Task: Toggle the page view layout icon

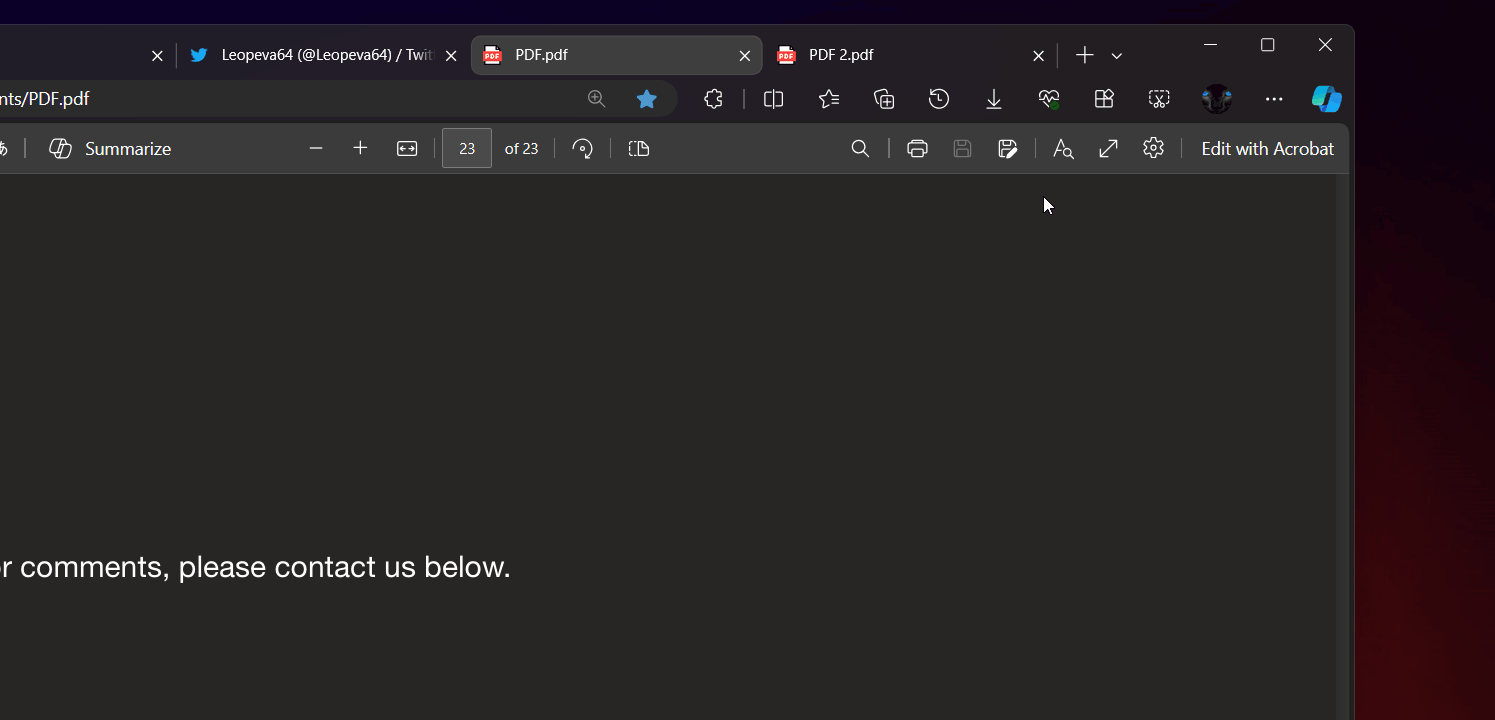Action: tap(639, 149)
